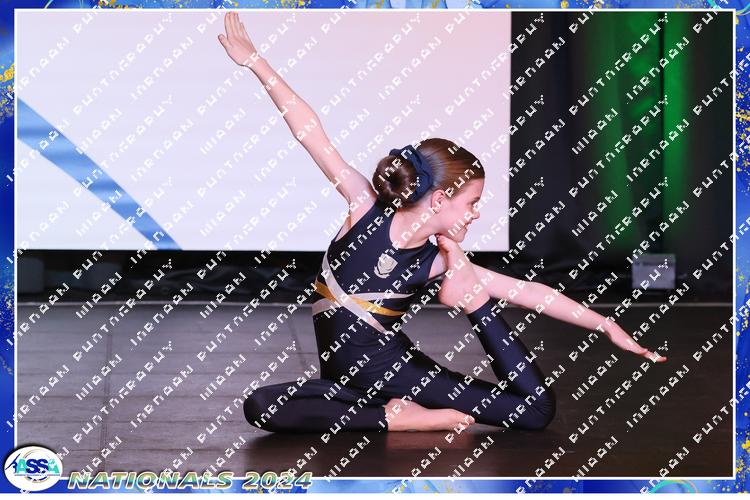Open the gymnast floor routine photo
The width and height of the screenshot is (750, 500).
coord(375,244)
